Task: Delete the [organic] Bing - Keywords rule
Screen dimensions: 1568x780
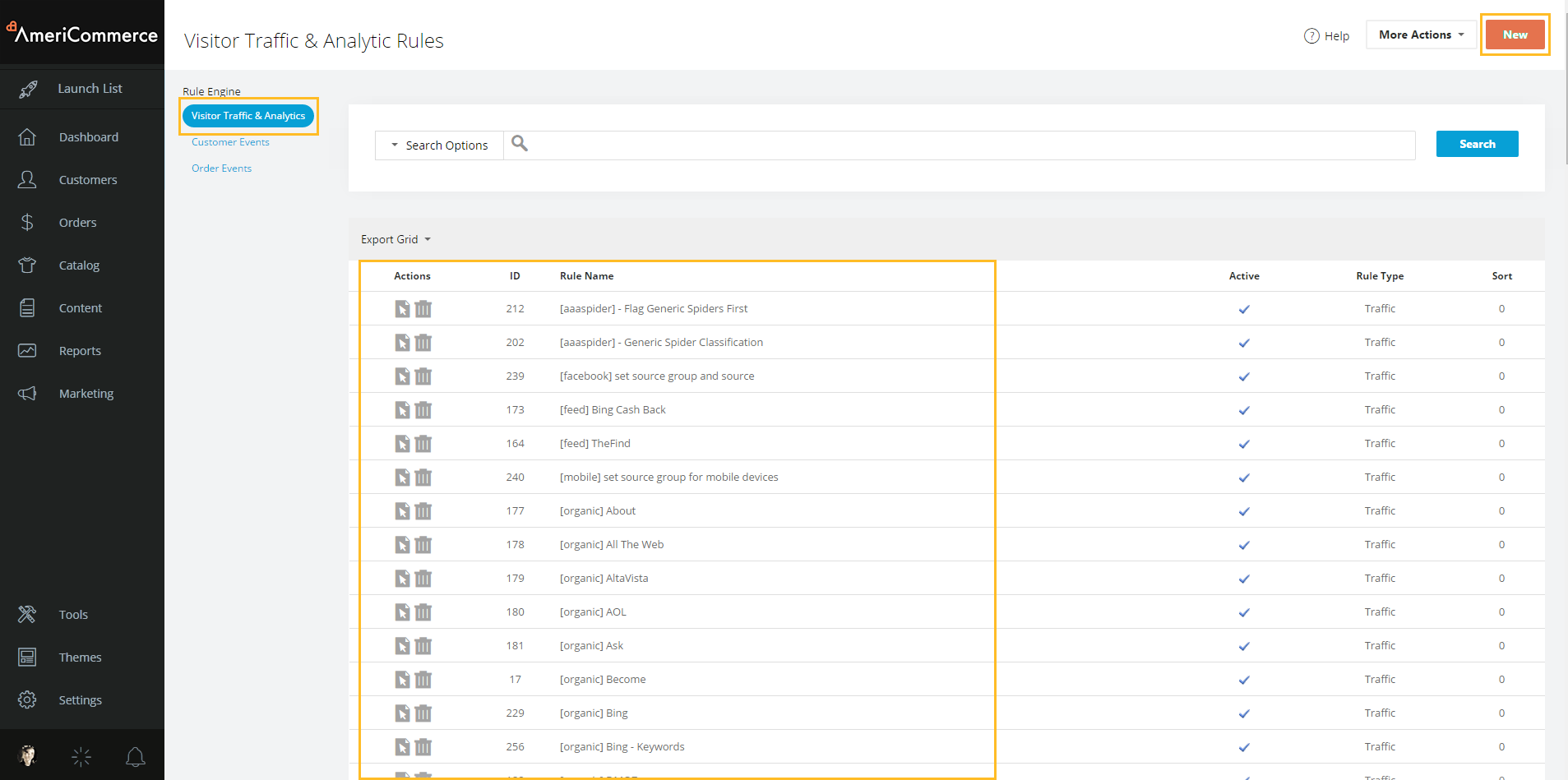Action: (423, 747)
